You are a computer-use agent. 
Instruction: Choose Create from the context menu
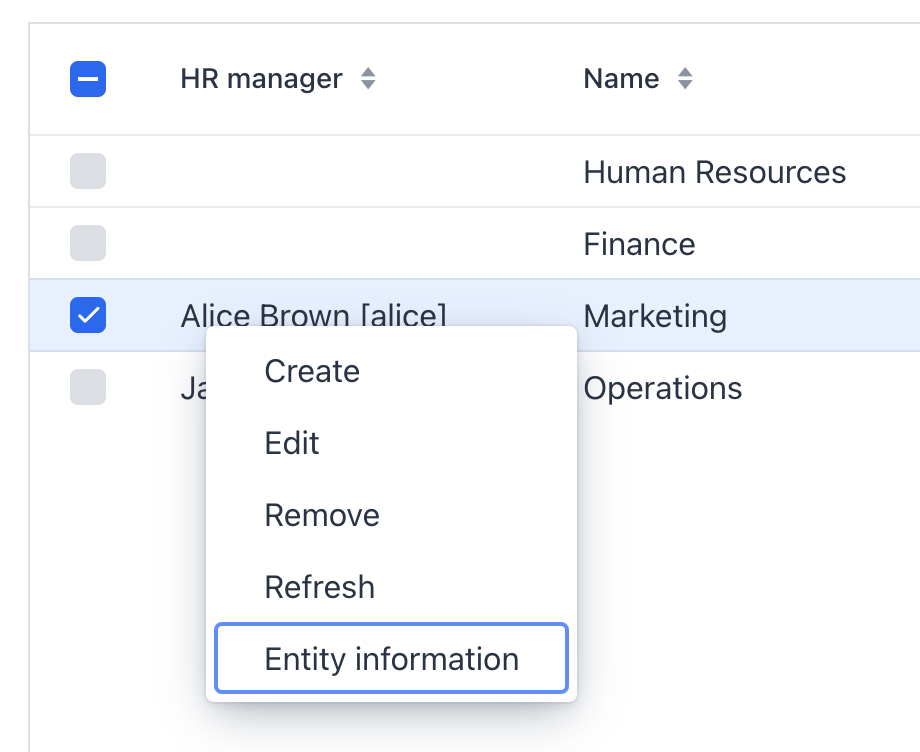(x=312, y=371)
